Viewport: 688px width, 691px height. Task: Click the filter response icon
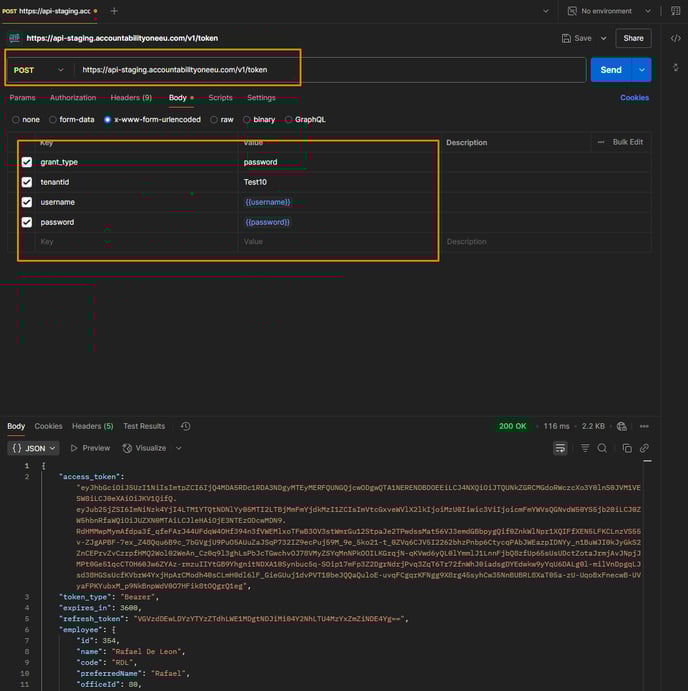[584, 448]
